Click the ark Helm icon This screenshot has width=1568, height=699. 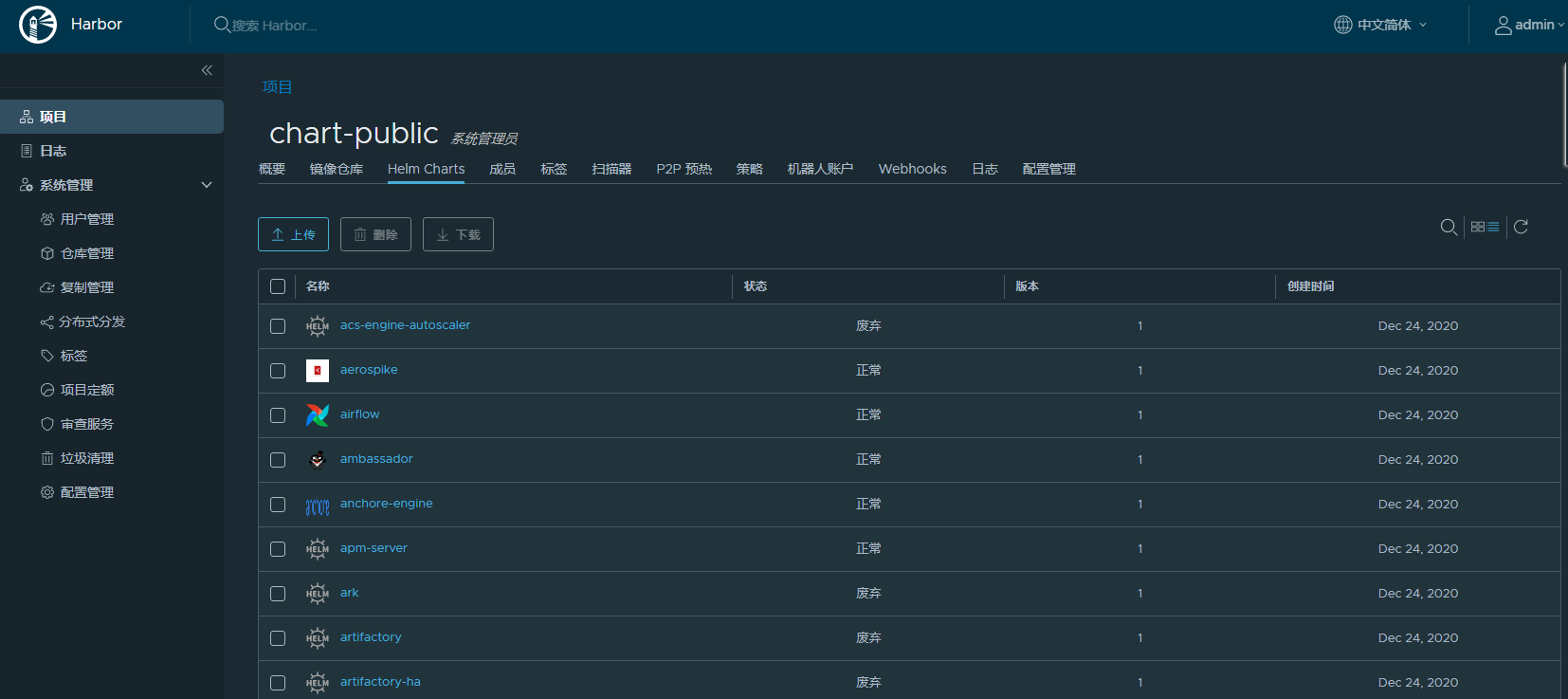[318, 594]
